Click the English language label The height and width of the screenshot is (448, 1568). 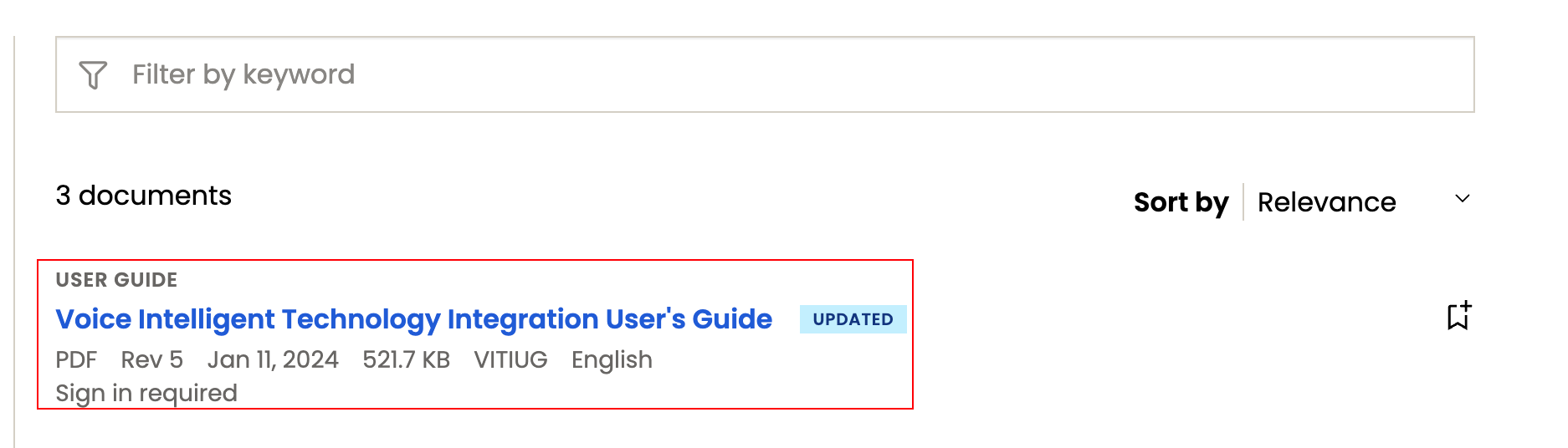click(x=612, y=359)
